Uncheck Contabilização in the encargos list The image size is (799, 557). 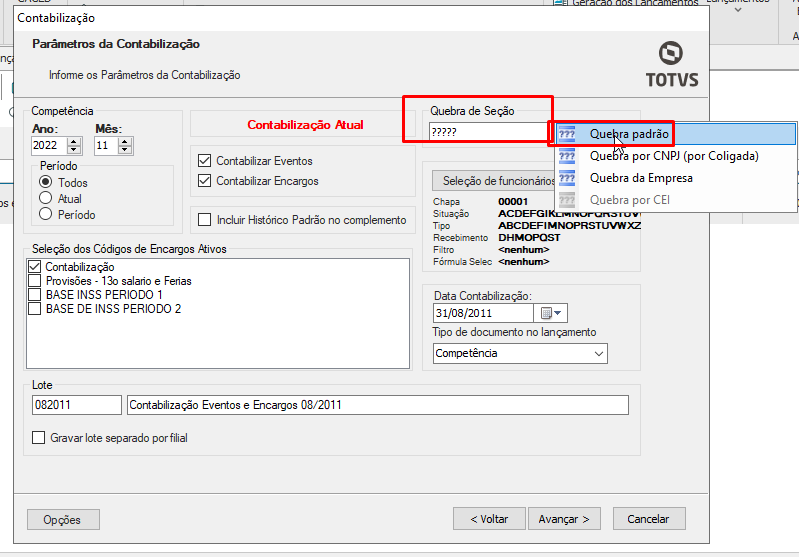click(35, 267)
